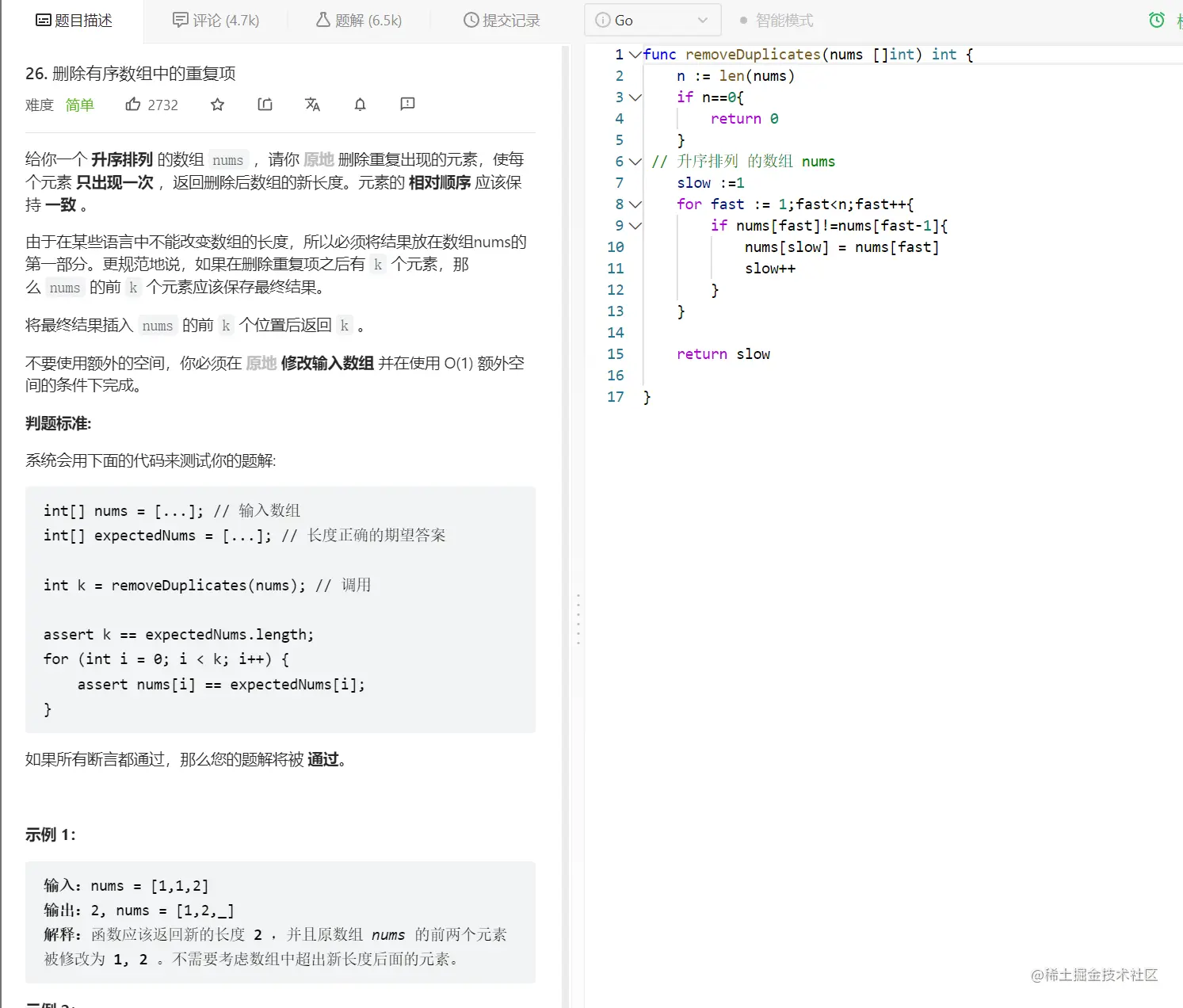Click the 'n := len(nums)' code line
Image resolution: width=1183 pixels, height=1008 pixels.
click(x=735, y=76)
